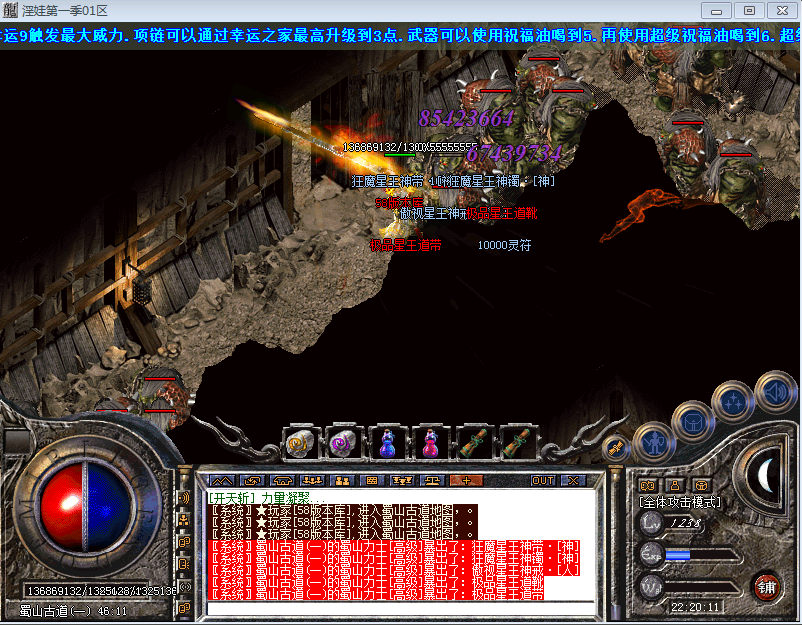Minimize the game window
Screen dimensions: 802x625
click(x=716, y=11)
